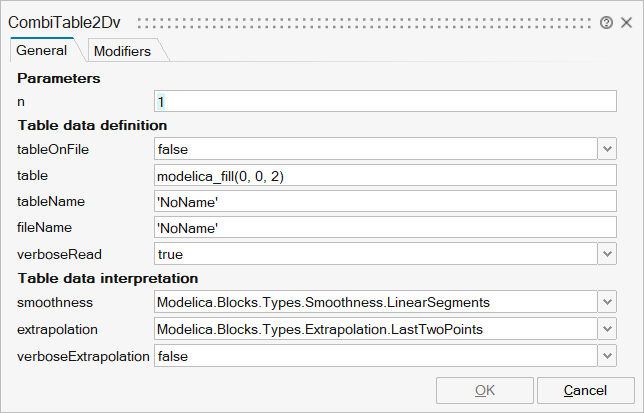Click the OK button
This screenshot has width=644, height=413.
[x=484, y=390]
